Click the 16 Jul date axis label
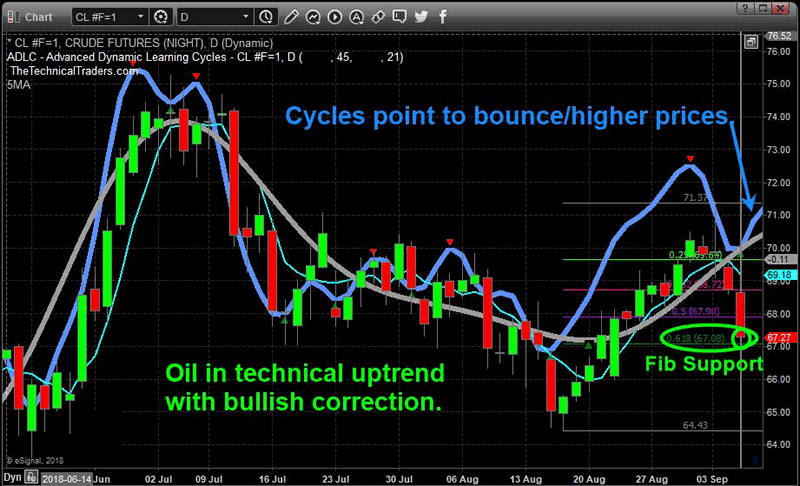This screenshot has width=800, height=486. click(x=272, y=479)
